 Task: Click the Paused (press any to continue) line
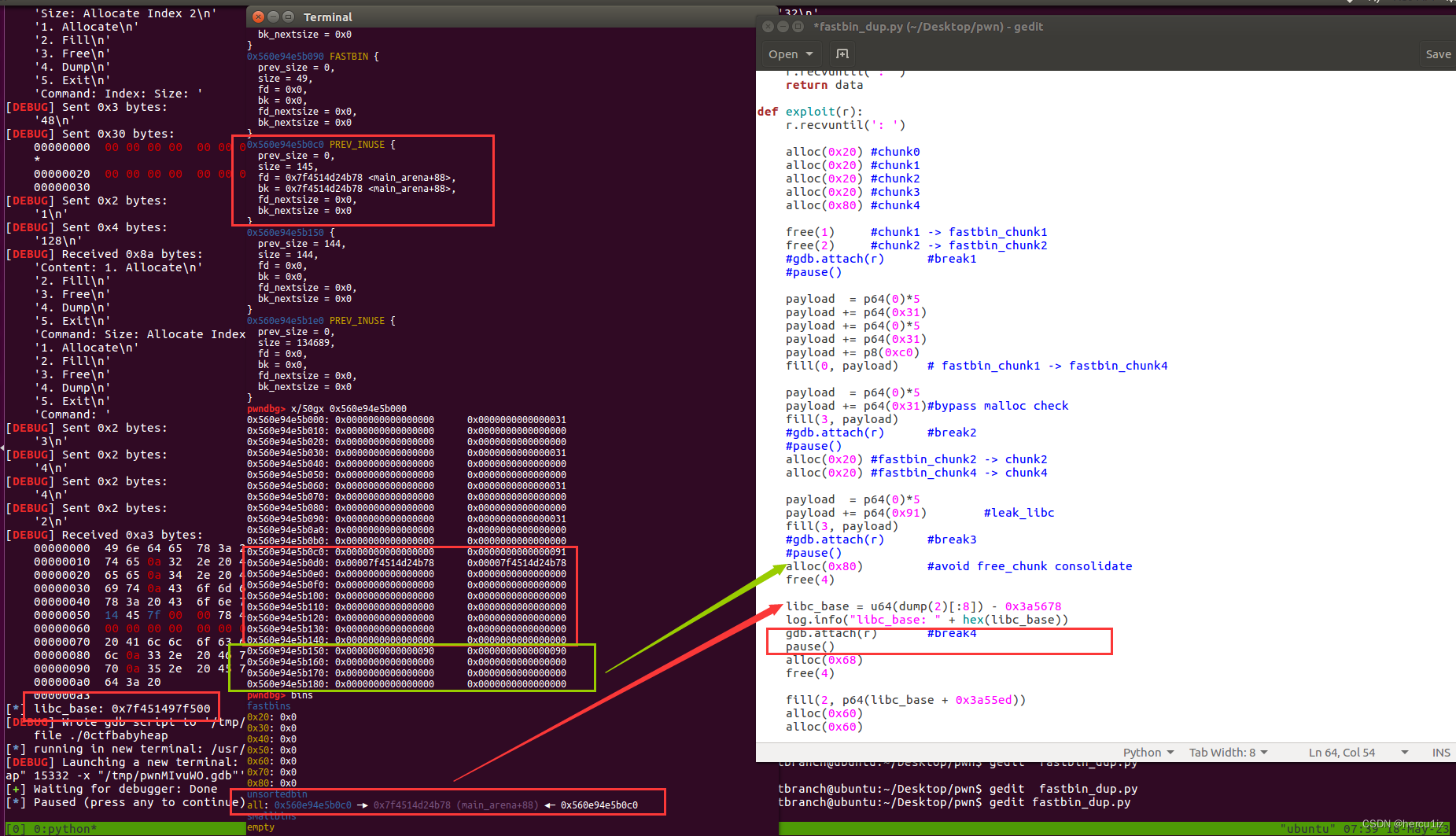[126, 802]
